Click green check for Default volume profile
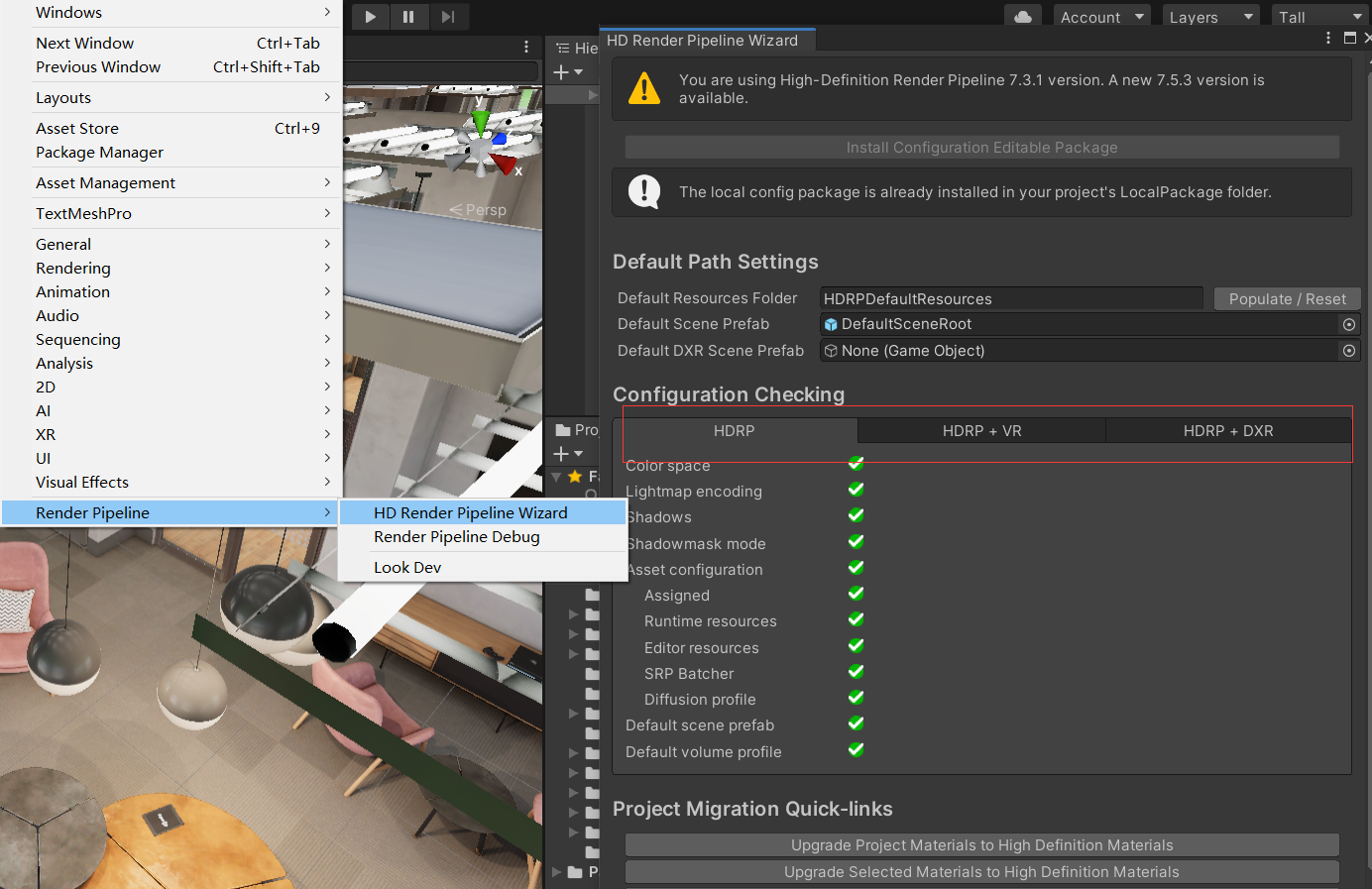 pyautogui.click(x=857, y=749)
